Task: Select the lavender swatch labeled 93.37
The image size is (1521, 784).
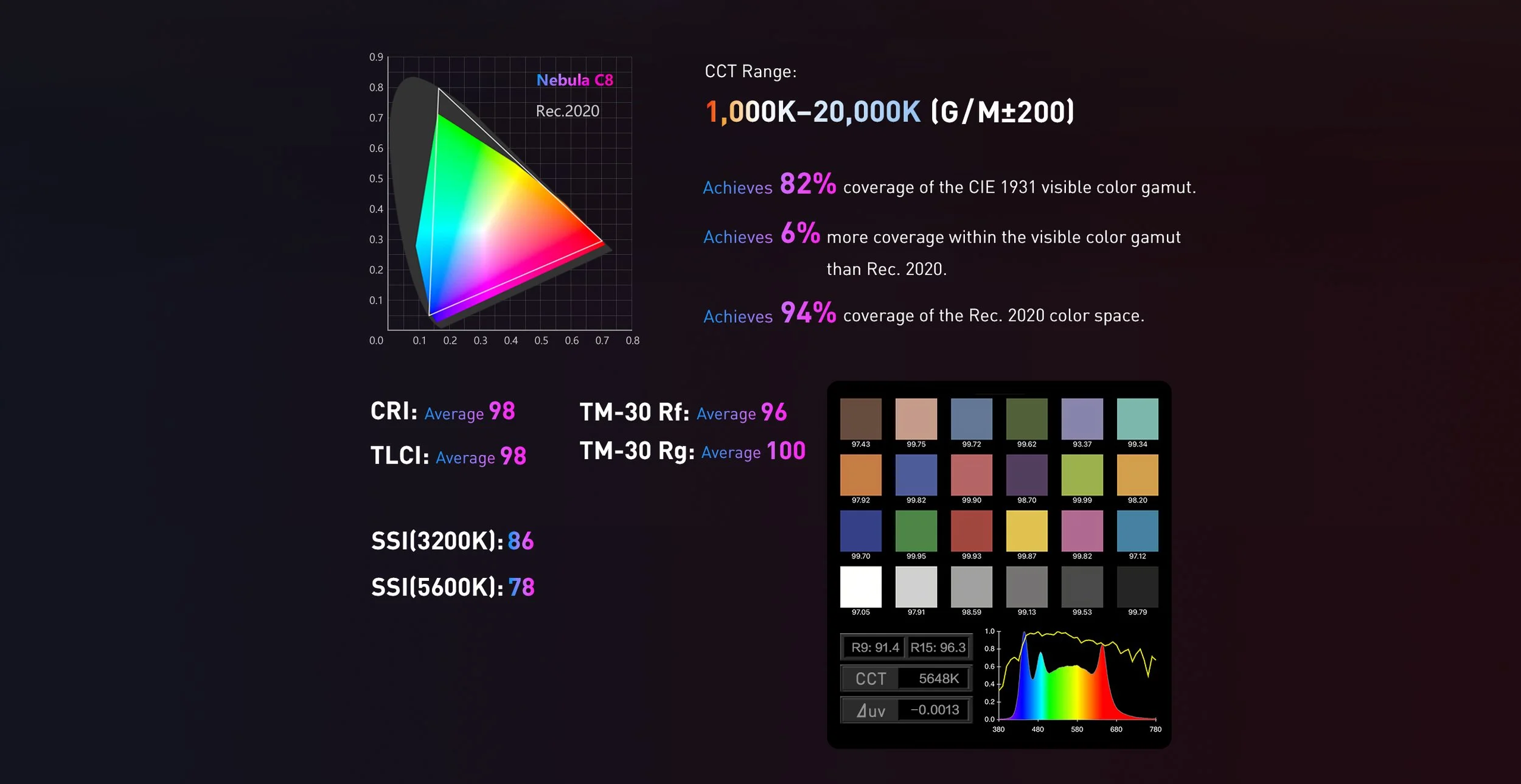Action: [1082, 418]
